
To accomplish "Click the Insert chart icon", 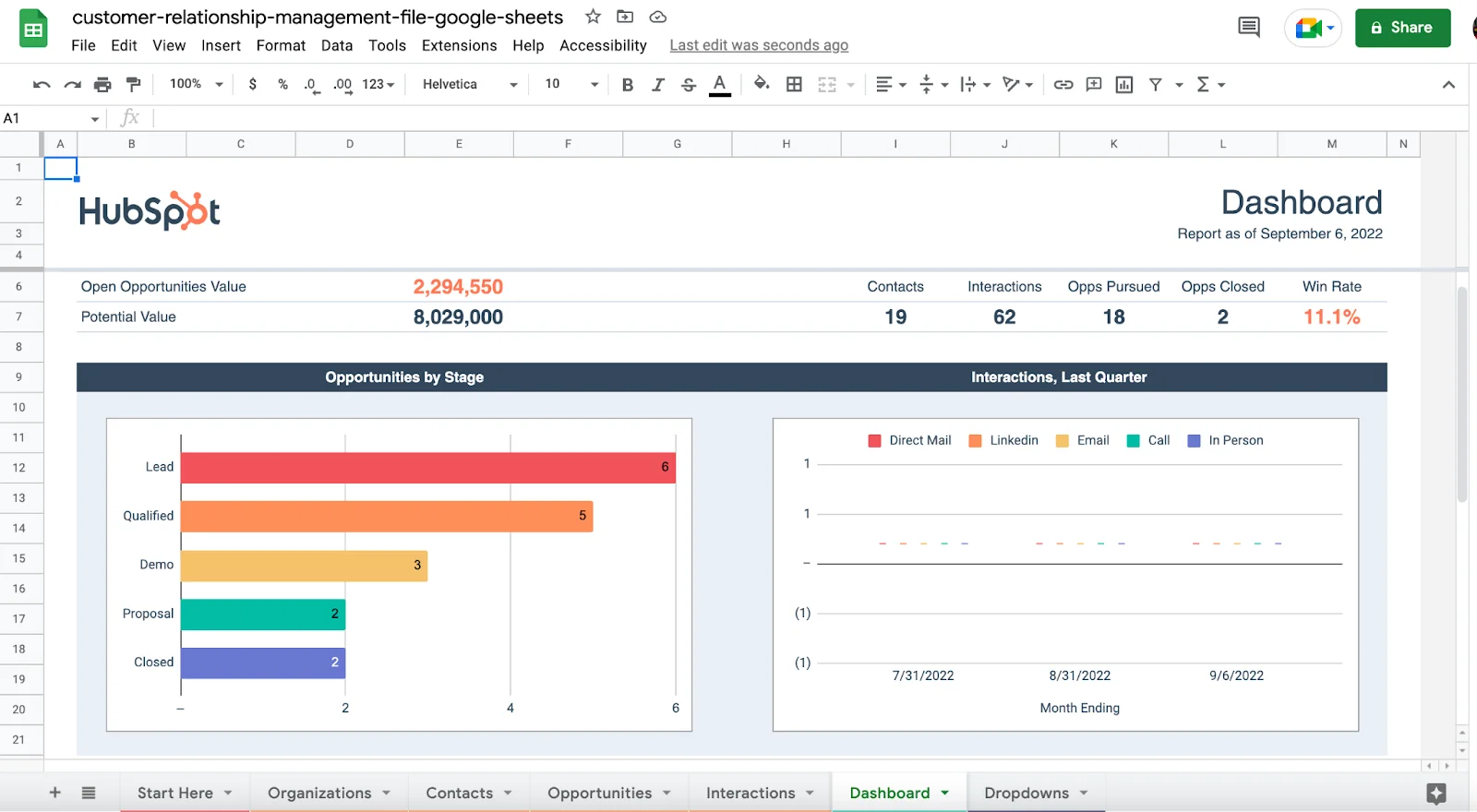I will point(1124,85).
